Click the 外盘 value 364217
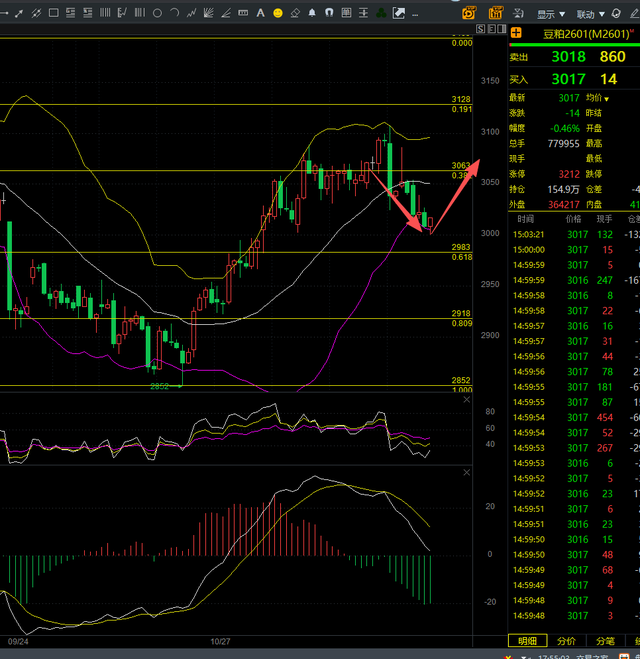The width and height of the screenshot is (640, 659). pos(564,205)
